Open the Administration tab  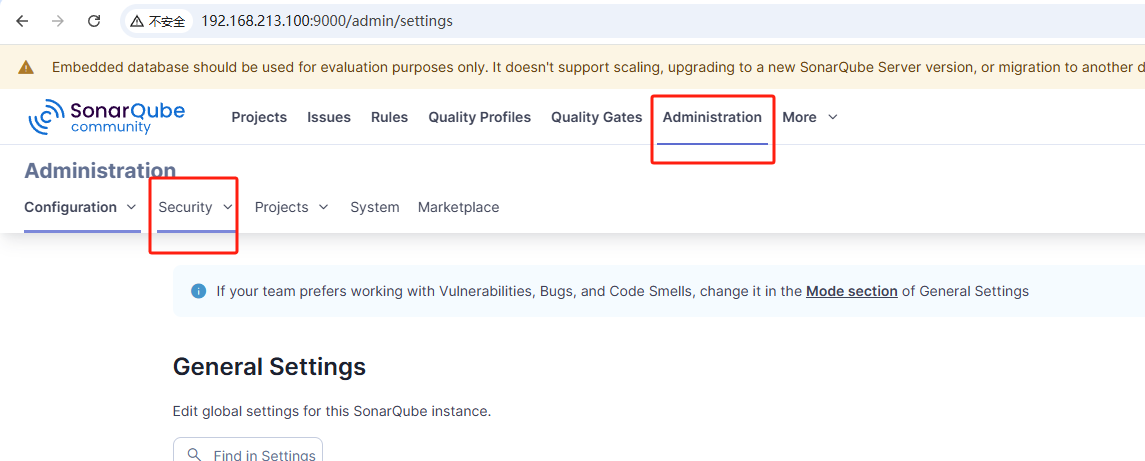(712, 117)
